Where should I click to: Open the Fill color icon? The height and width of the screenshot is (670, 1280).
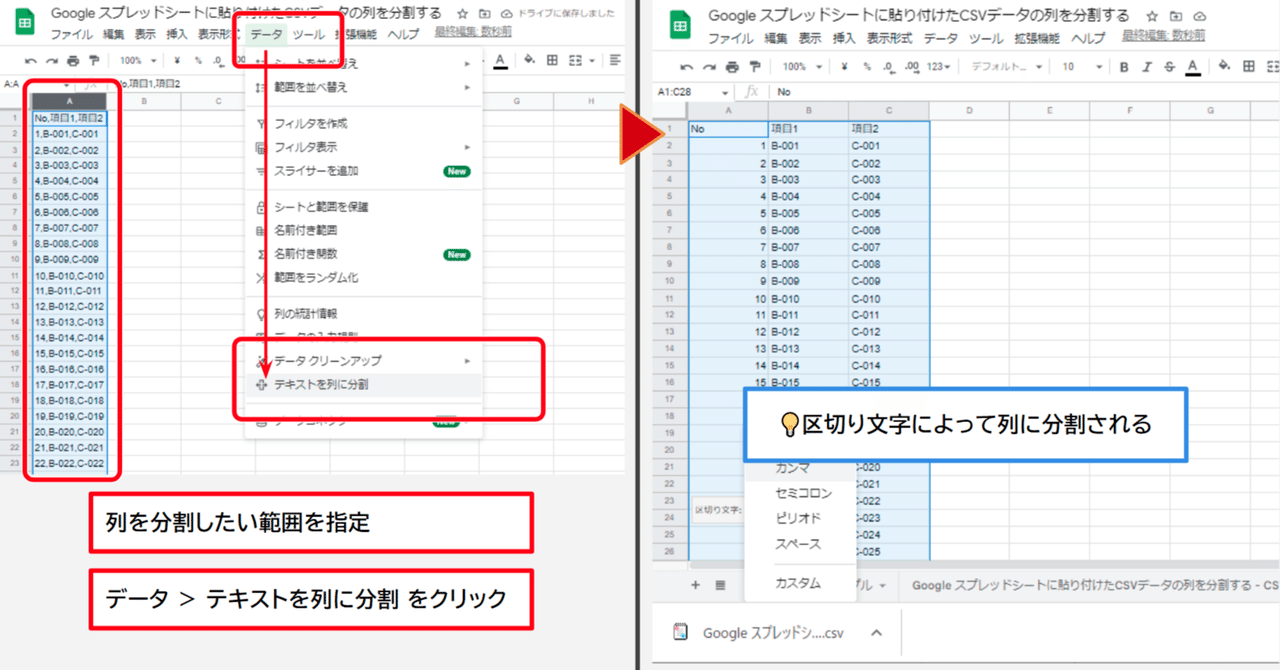(1224, 66)
